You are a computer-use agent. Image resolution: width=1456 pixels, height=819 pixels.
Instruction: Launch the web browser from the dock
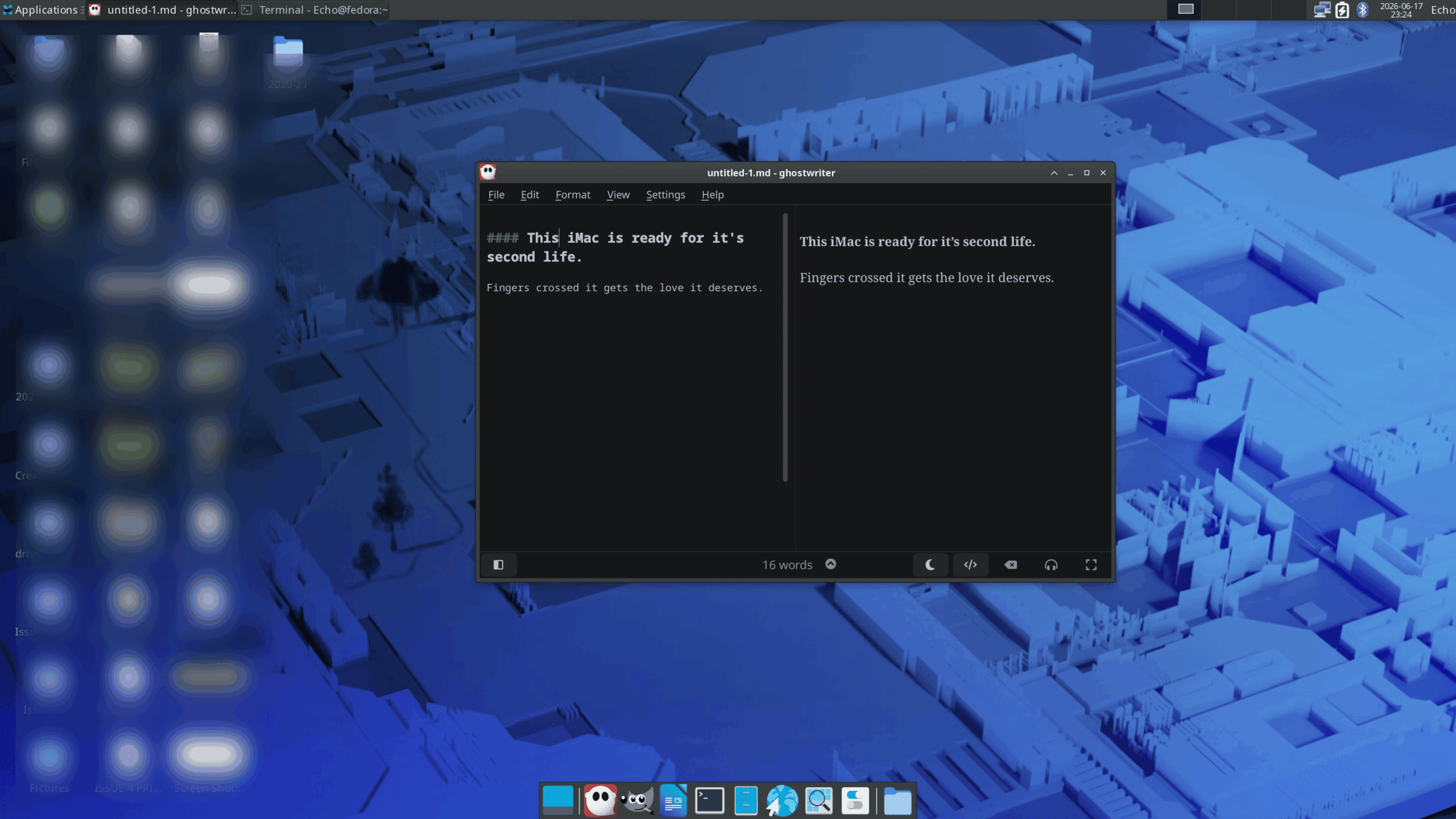point(782,800)
